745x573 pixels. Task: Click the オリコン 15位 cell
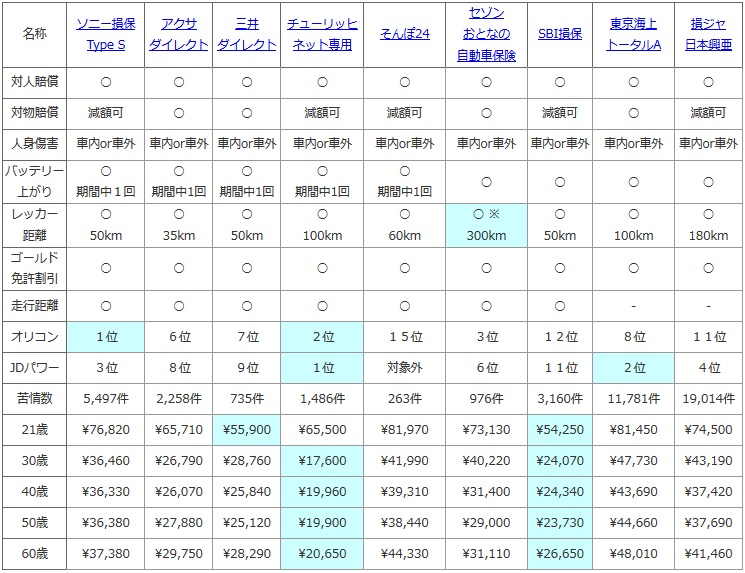click(405, 337)
